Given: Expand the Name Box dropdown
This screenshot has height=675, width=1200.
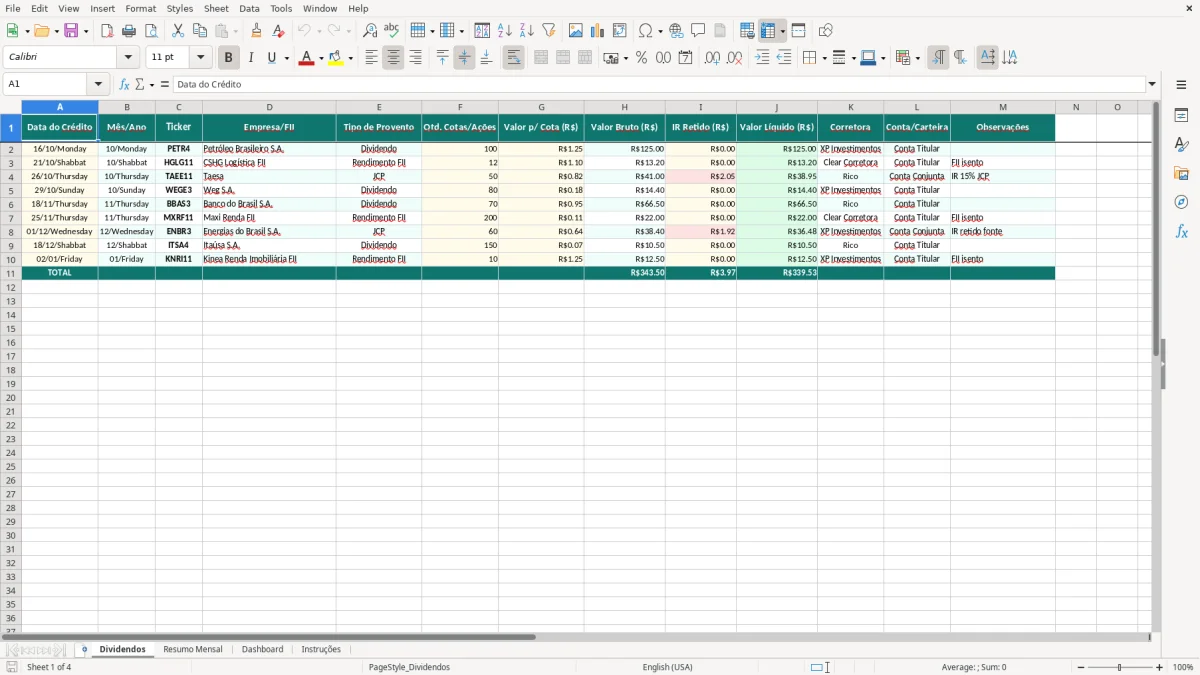Looking at the screenshot, I should point(98,84).
